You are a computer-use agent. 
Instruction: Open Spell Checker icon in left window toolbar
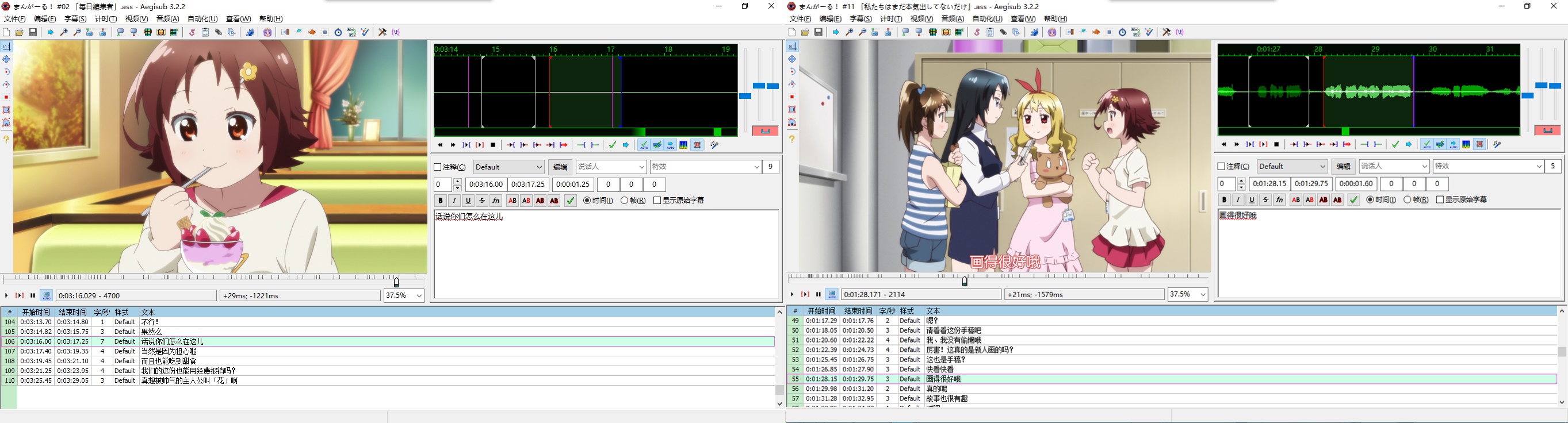pyautogui.click(x=365, y=32)
